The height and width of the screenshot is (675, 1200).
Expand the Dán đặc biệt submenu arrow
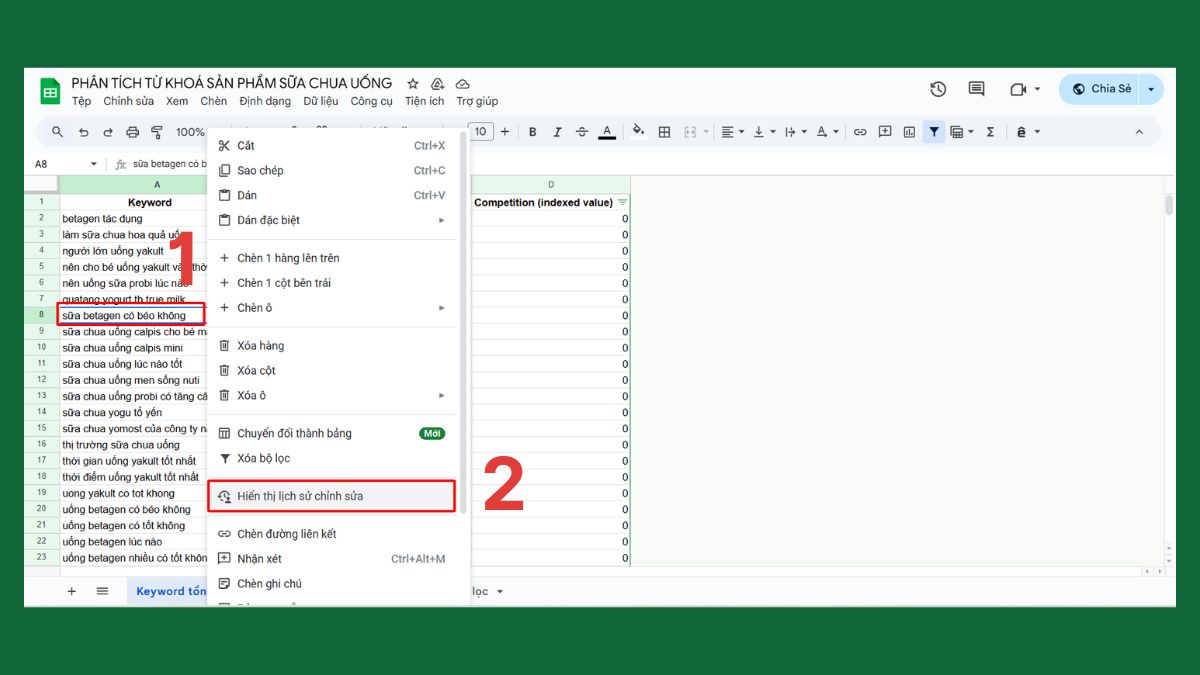coord(440,220)
